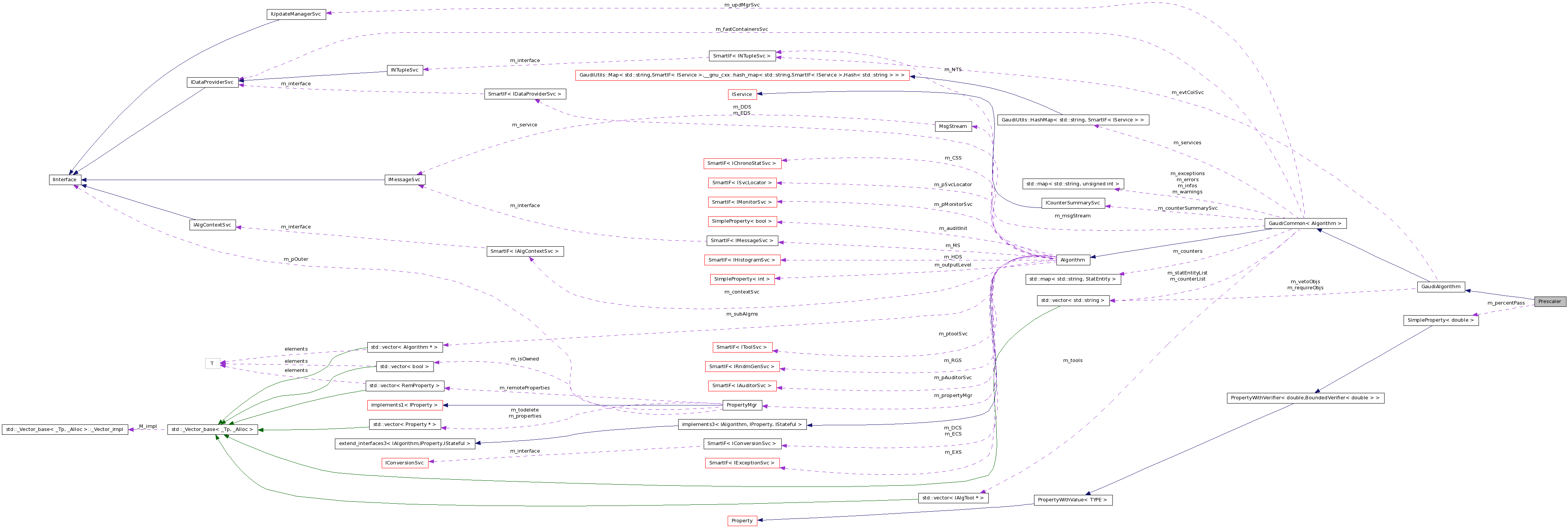The height and width of the screenshot is (528, 1568).
Task: Open the Property class node
Action: pos(743,521)
